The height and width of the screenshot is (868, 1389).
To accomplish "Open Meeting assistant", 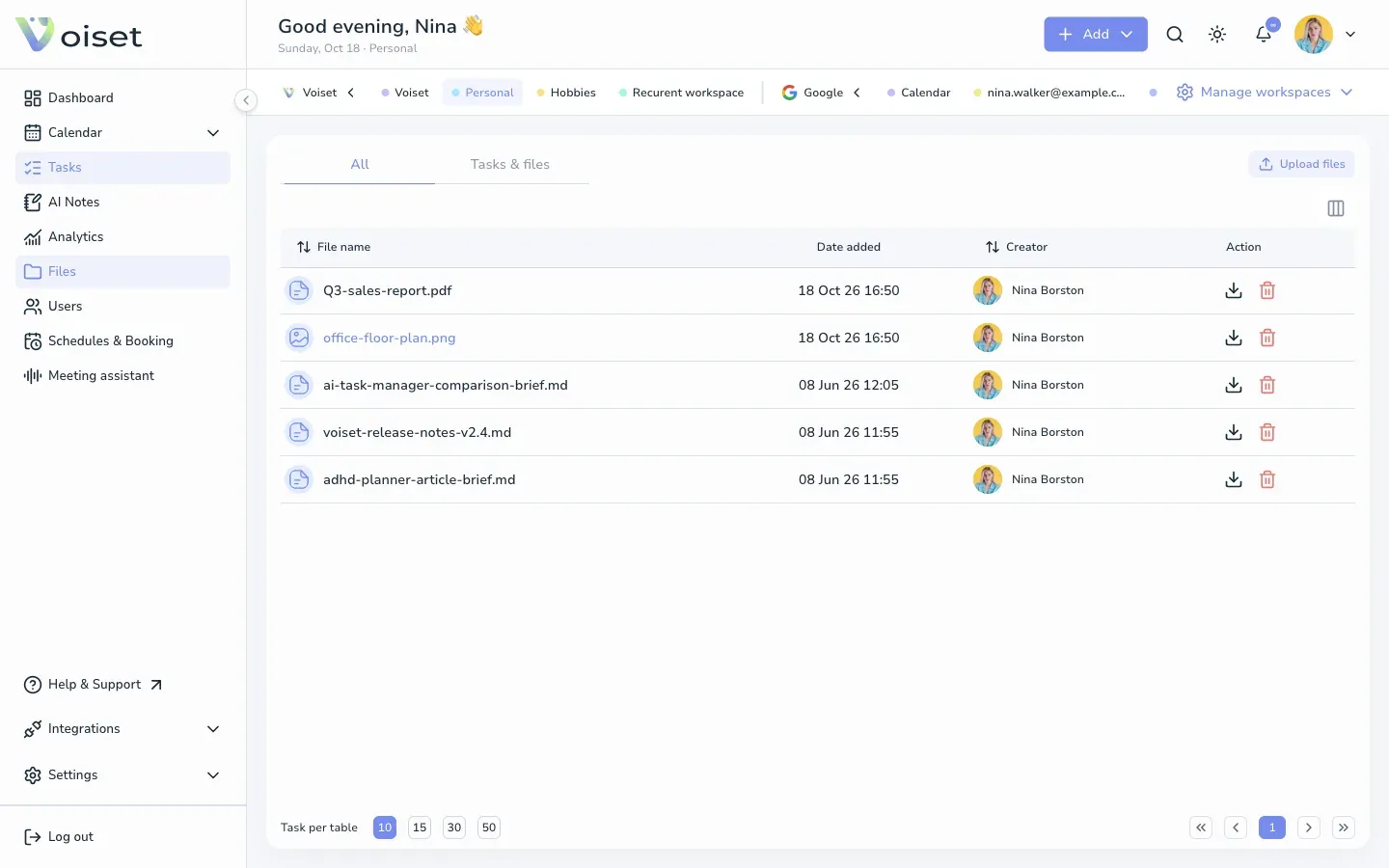I will tap(123, 375).
